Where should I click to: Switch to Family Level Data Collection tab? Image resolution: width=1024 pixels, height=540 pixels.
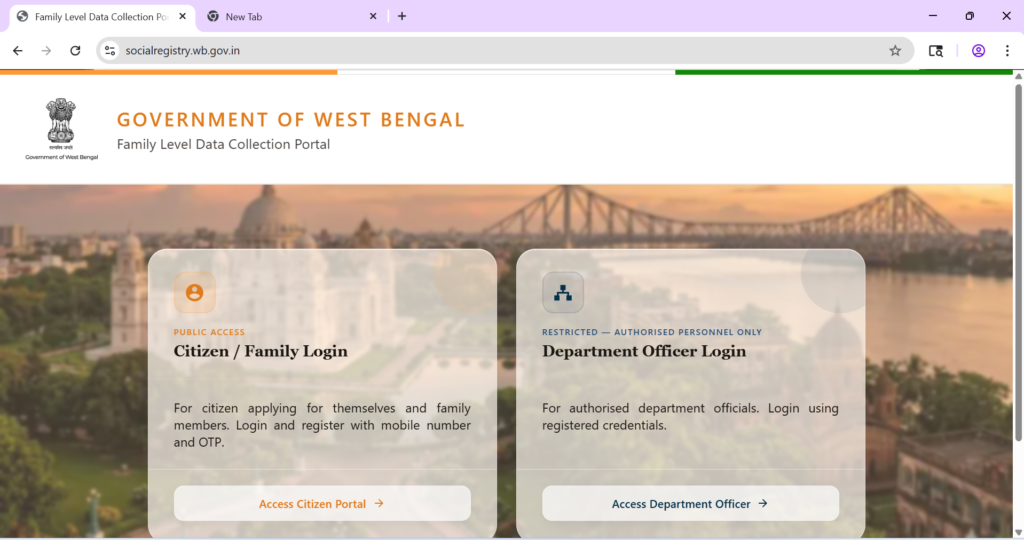click(101, 16)
